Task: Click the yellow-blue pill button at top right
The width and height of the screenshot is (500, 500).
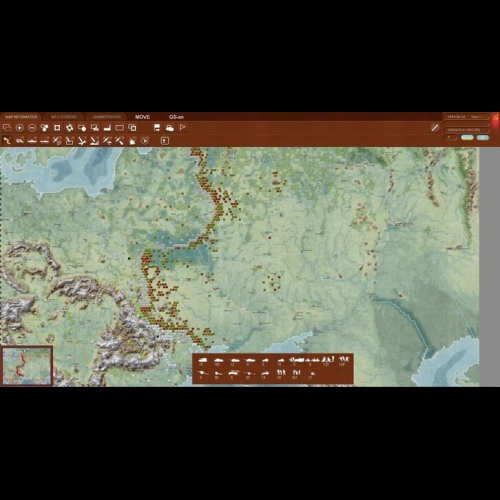Action: [467, 137]
